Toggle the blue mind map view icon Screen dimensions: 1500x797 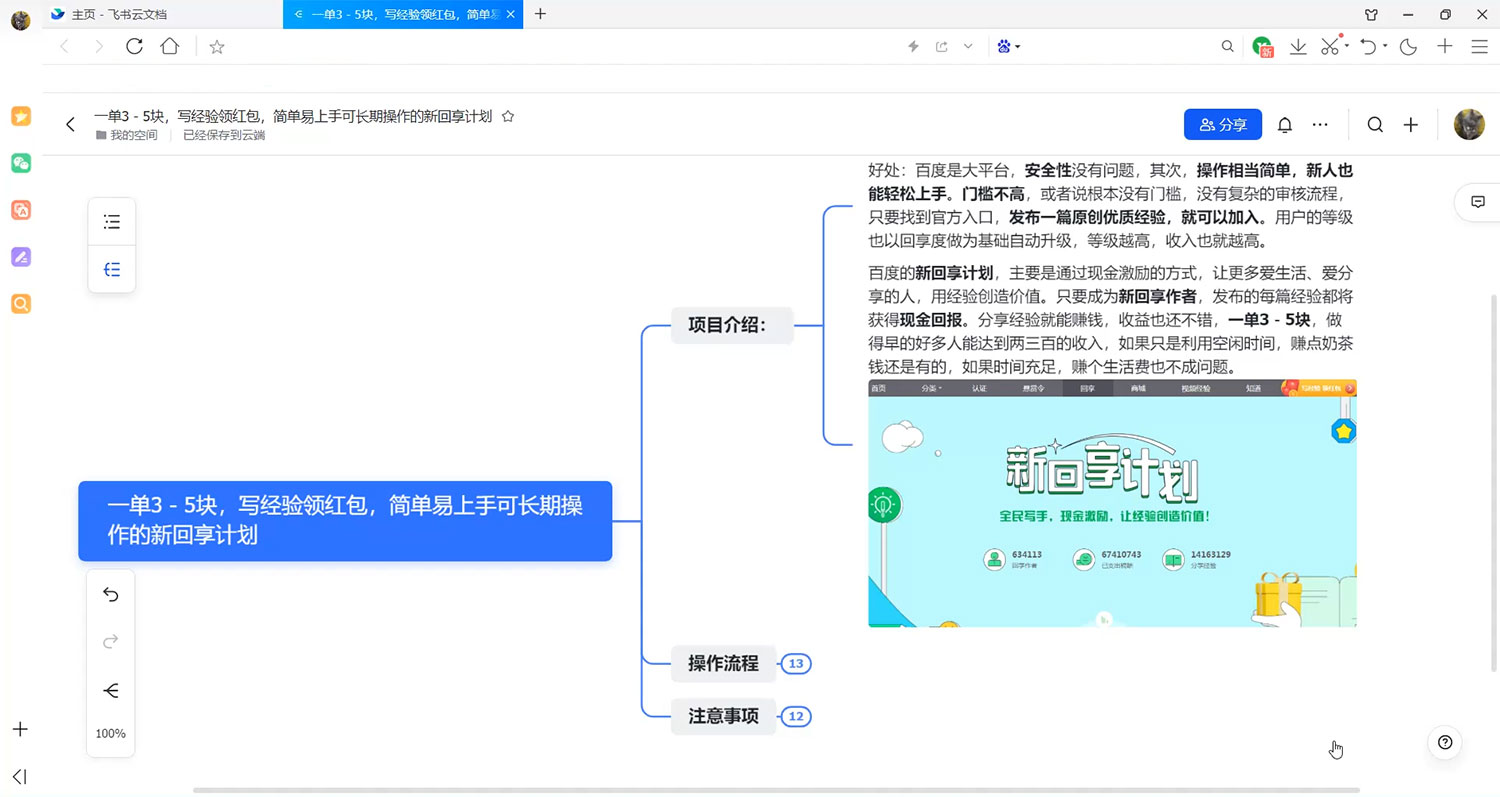click(x=111, y=269)
